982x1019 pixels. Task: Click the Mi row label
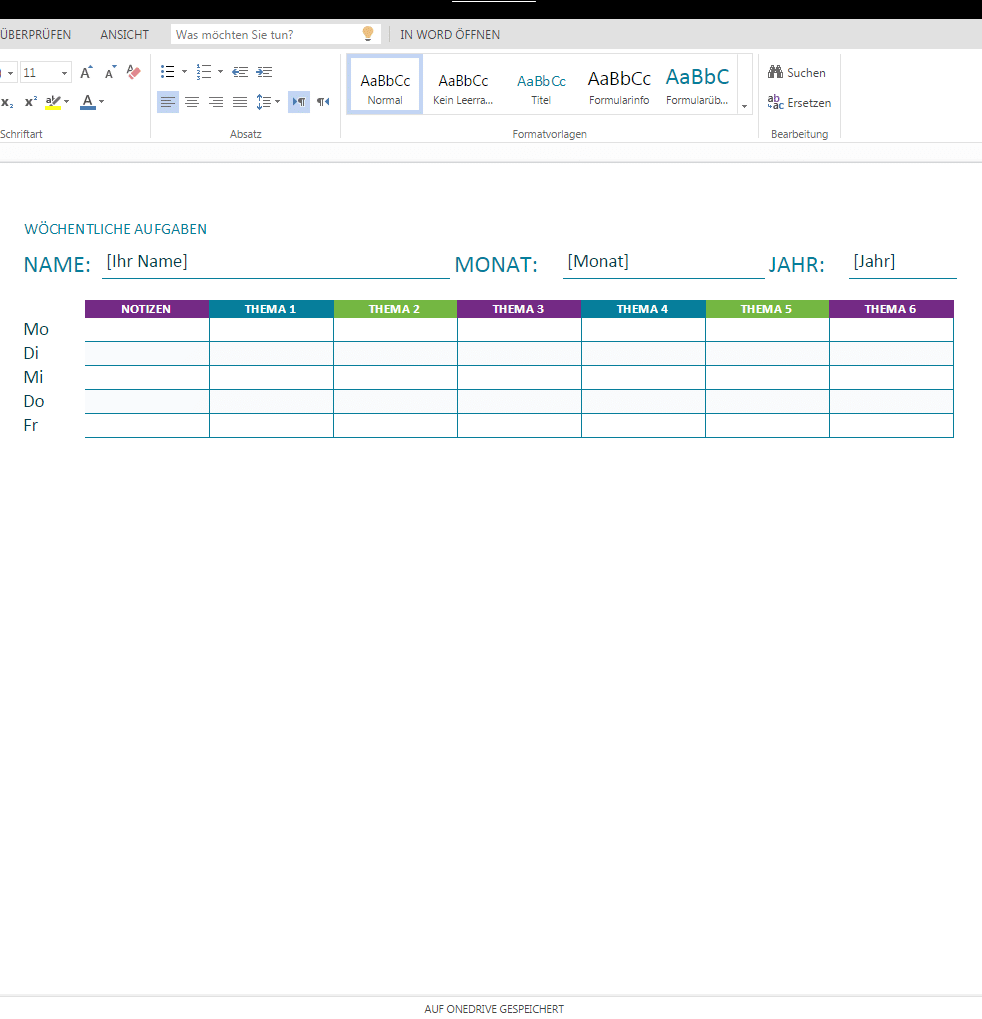click(x=33, y=377)
